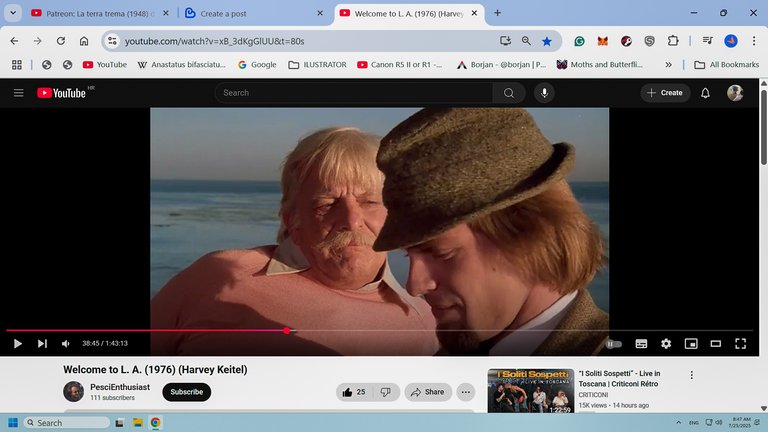
Task: Open media controls icon
Action: click(707, 41)
